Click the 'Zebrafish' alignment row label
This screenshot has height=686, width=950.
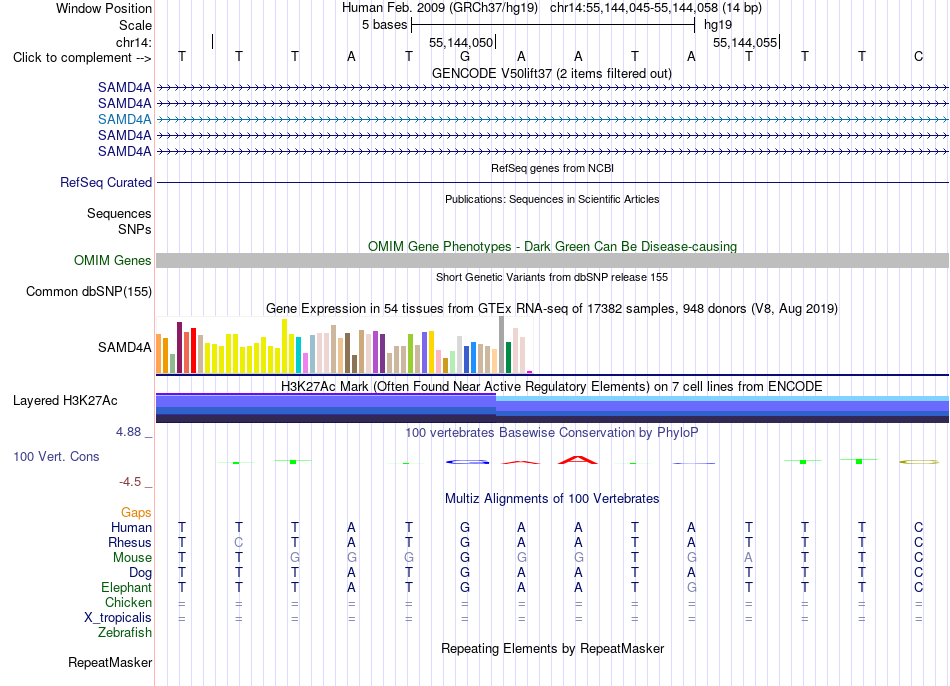pyautogui.click(x=125, y=632)
